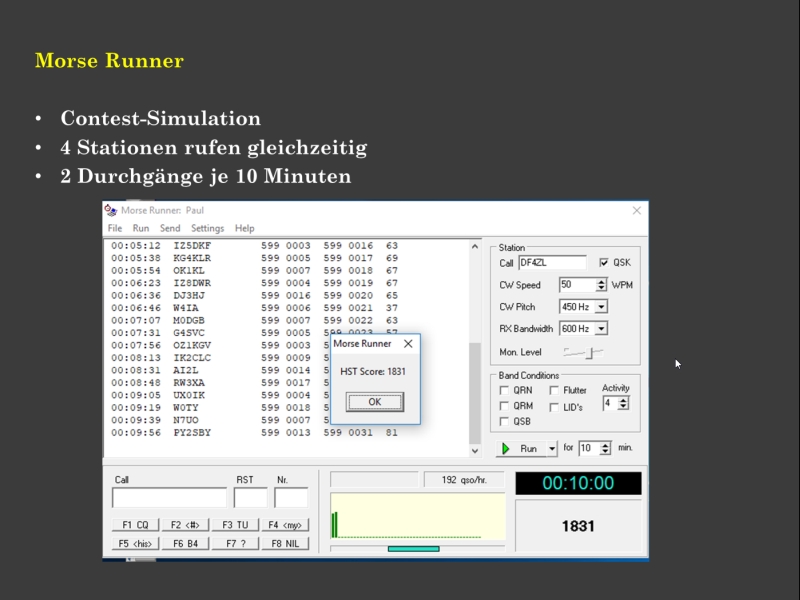Click the Morse Runner app icon in title bar
800x600 pixels.
pos(111,210)
